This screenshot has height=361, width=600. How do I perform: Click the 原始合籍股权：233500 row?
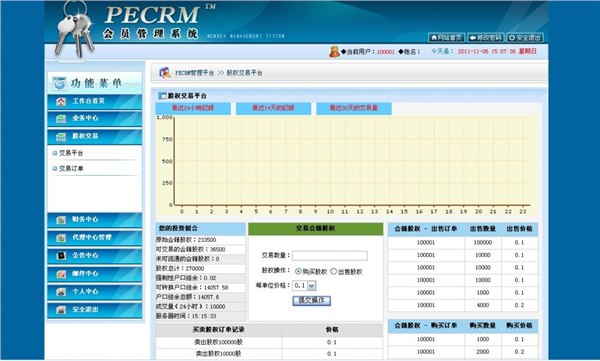[201, 240]
